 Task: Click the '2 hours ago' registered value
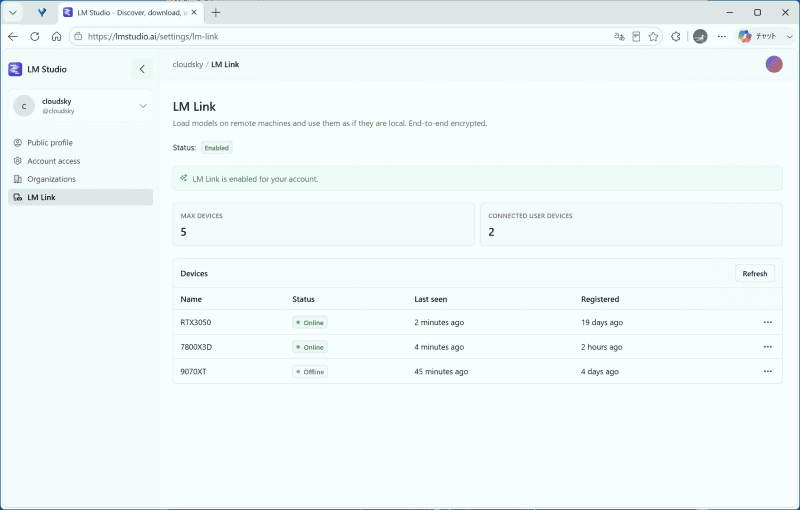click(602, 347)
